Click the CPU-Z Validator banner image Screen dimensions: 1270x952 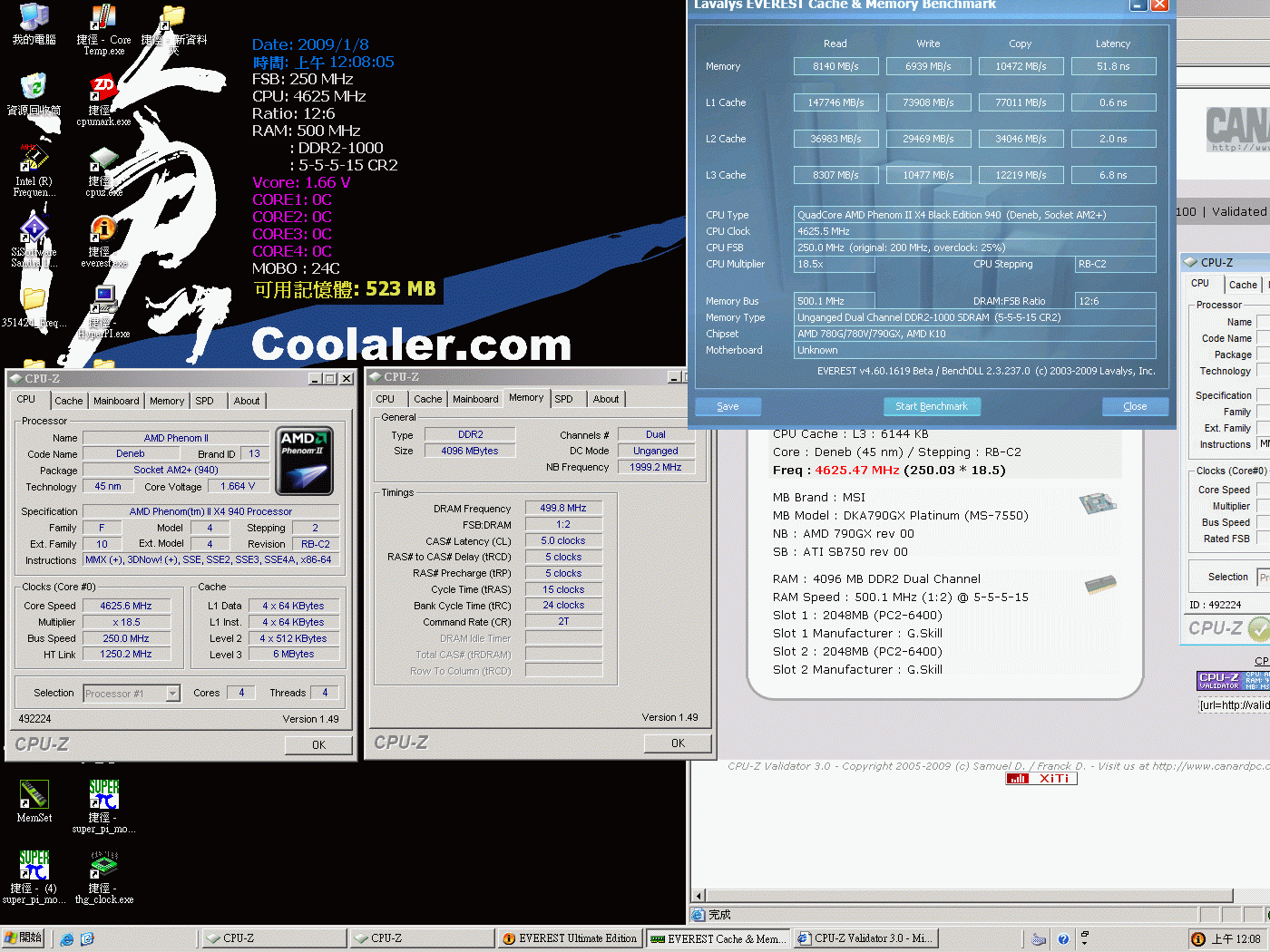click(1234, 681)
